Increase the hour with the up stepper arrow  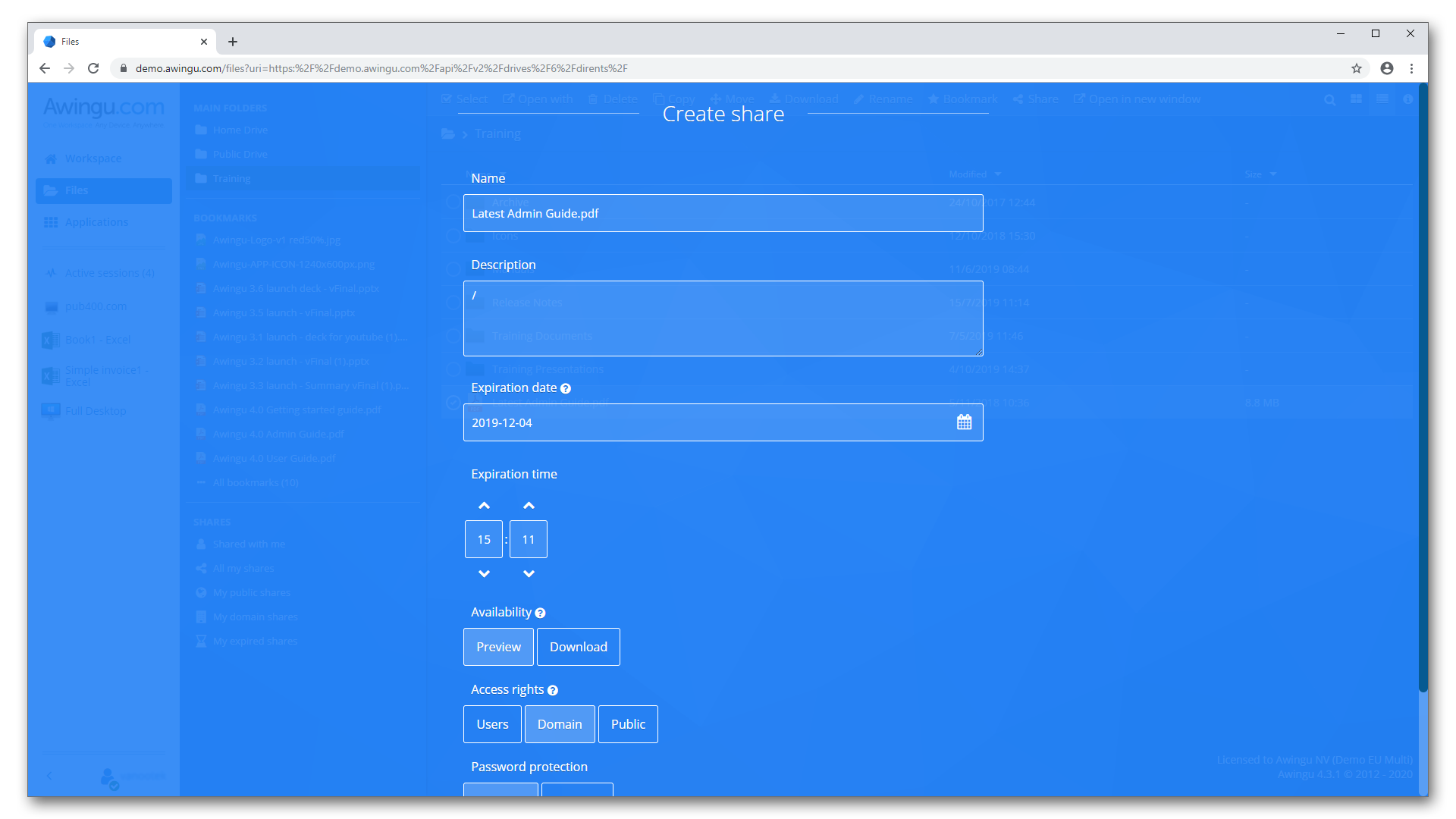[x=483, y=505]
